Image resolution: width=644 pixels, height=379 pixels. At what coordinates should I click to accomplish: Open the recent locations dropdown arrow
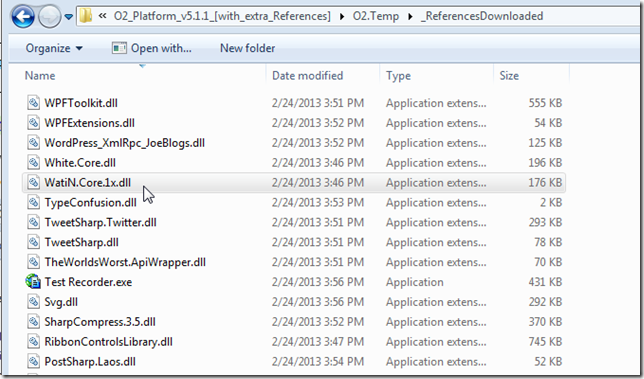point(69,17)
